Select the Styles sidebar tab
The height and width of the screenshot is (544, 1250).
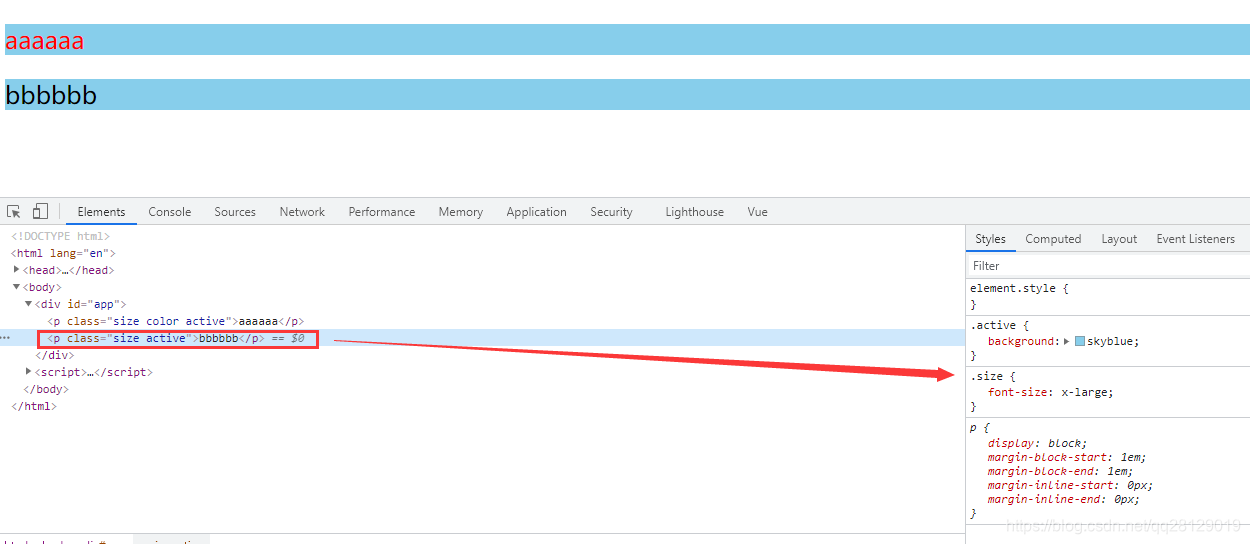click(990, 239)
